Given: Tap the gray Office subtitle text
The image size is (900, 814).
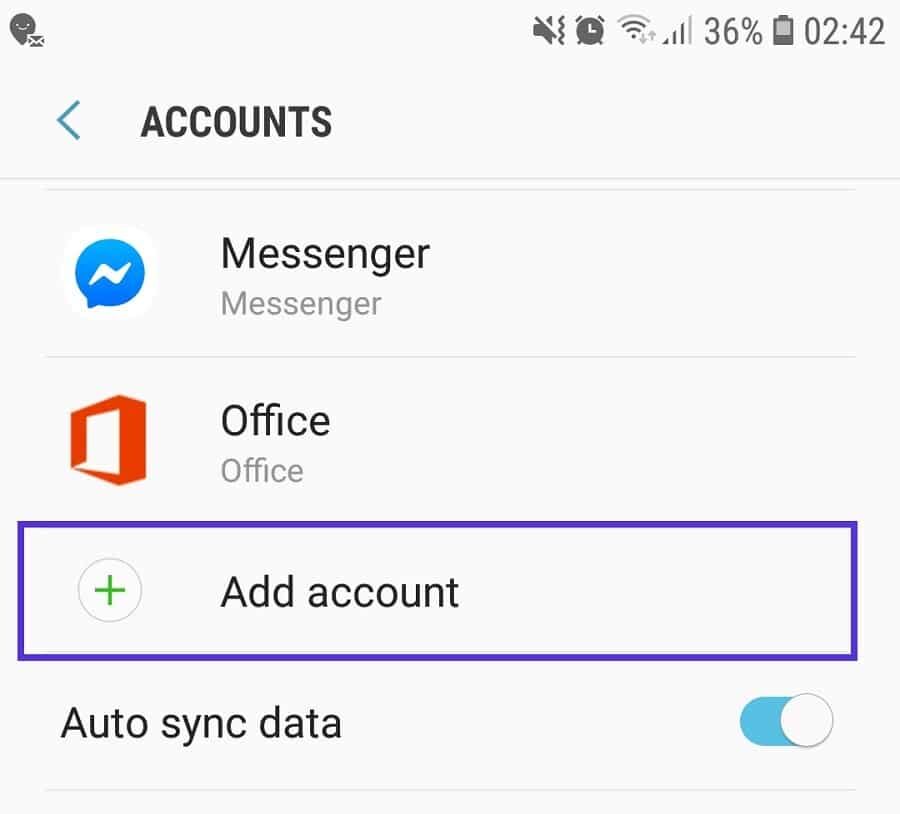Looking at the screenshot, I should 262,471.
